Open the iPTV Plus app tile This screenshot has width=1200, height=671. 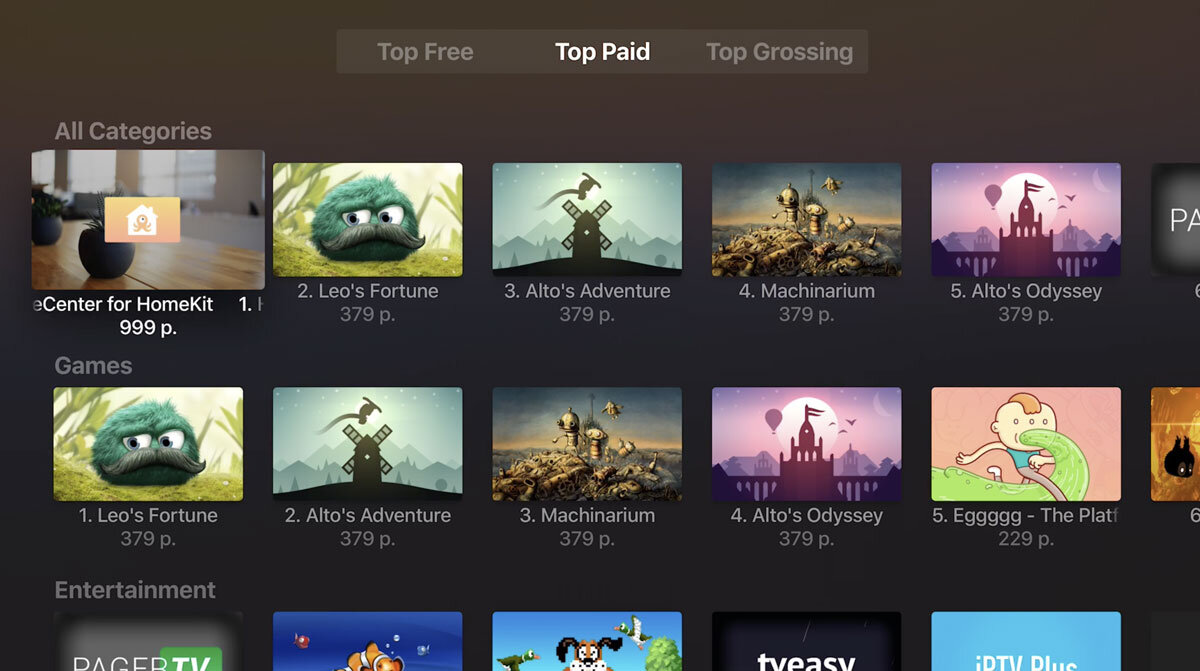pos(1026,642)
